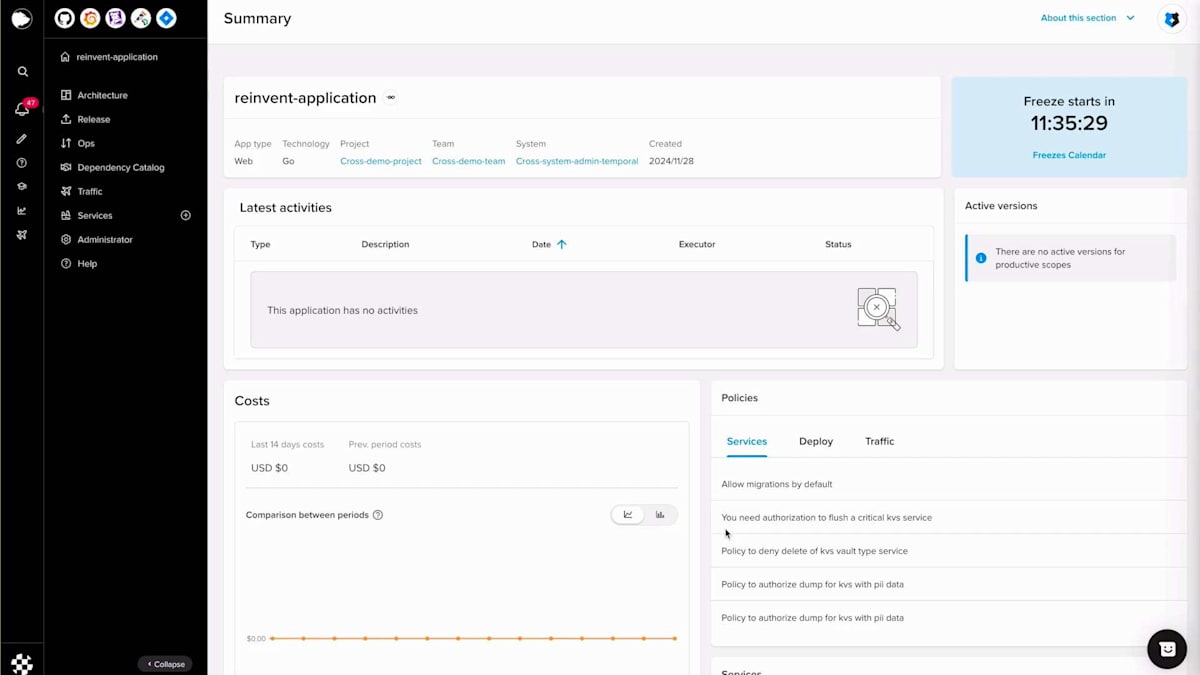Click the pencil edit icon in left rail

22,139
